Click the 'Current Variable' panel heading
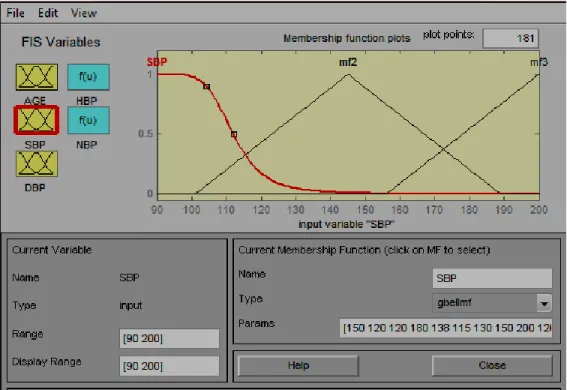Viewport: 567px width, 390px height. [x=52, y=250]
